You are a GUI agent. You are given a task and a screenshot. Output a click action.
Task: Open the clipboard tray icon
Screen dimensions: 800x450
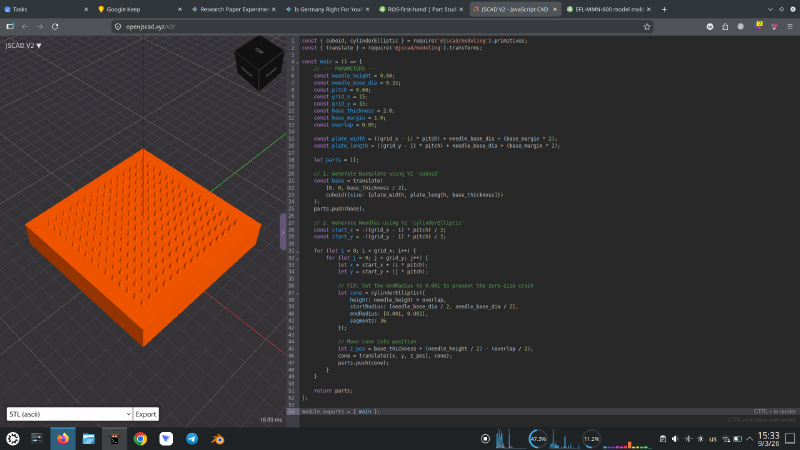click(x=663, y=439)
